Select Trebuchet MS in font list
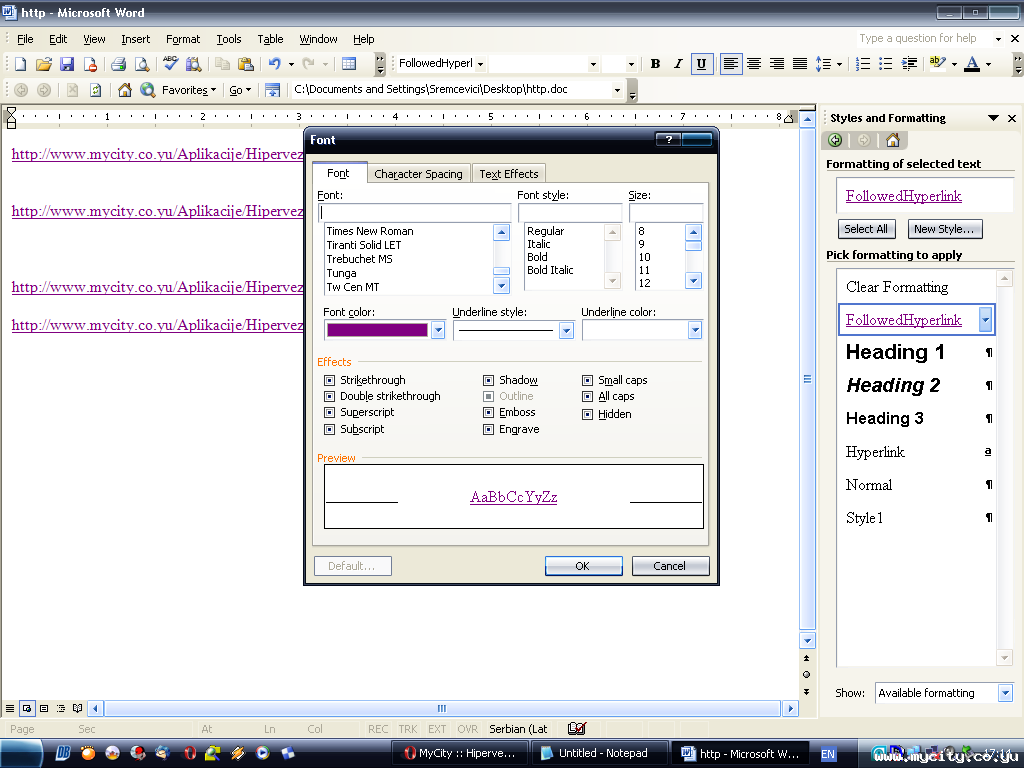This screenshot has height=768, width=1024. 359,259
